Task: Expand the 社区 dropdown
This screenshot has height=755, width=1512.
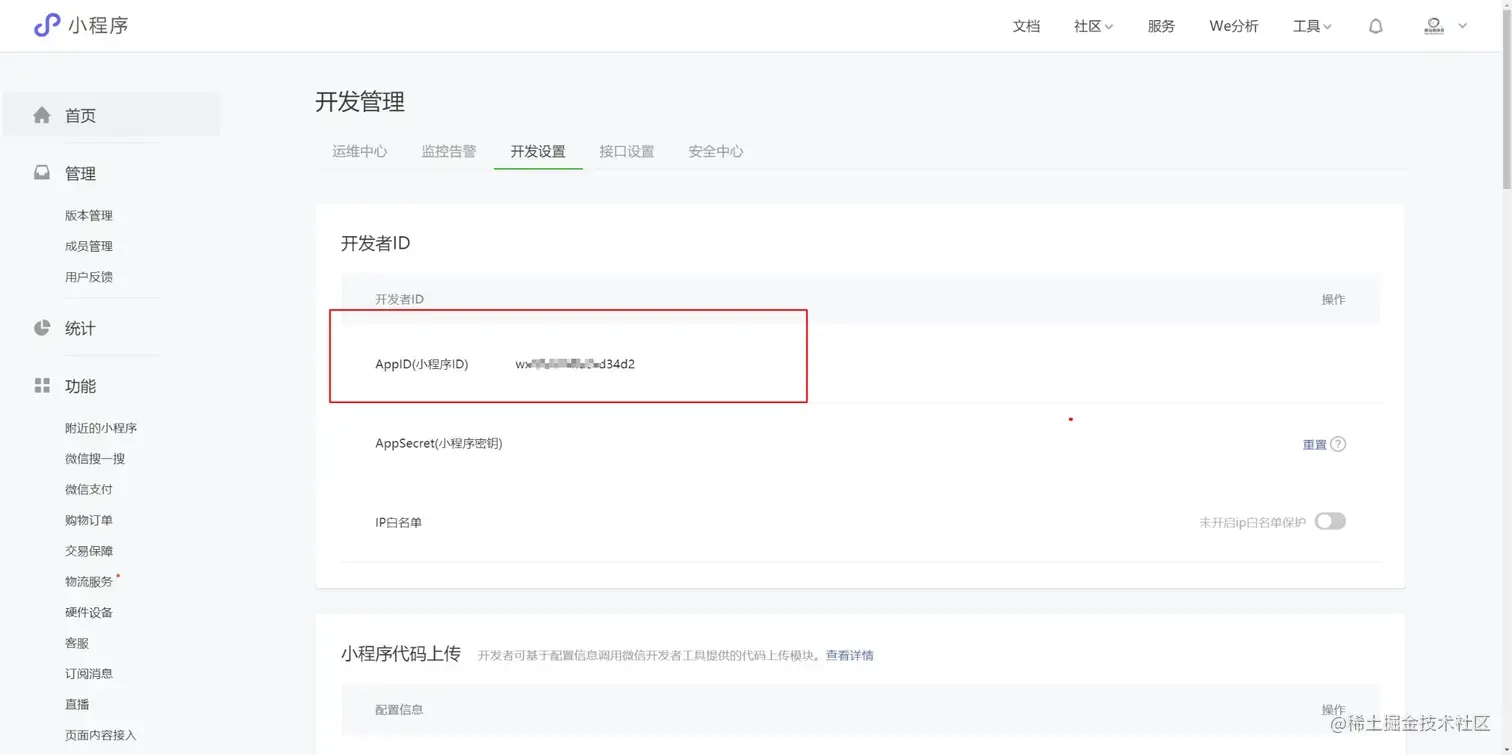Action: [x=1092, y=26]
